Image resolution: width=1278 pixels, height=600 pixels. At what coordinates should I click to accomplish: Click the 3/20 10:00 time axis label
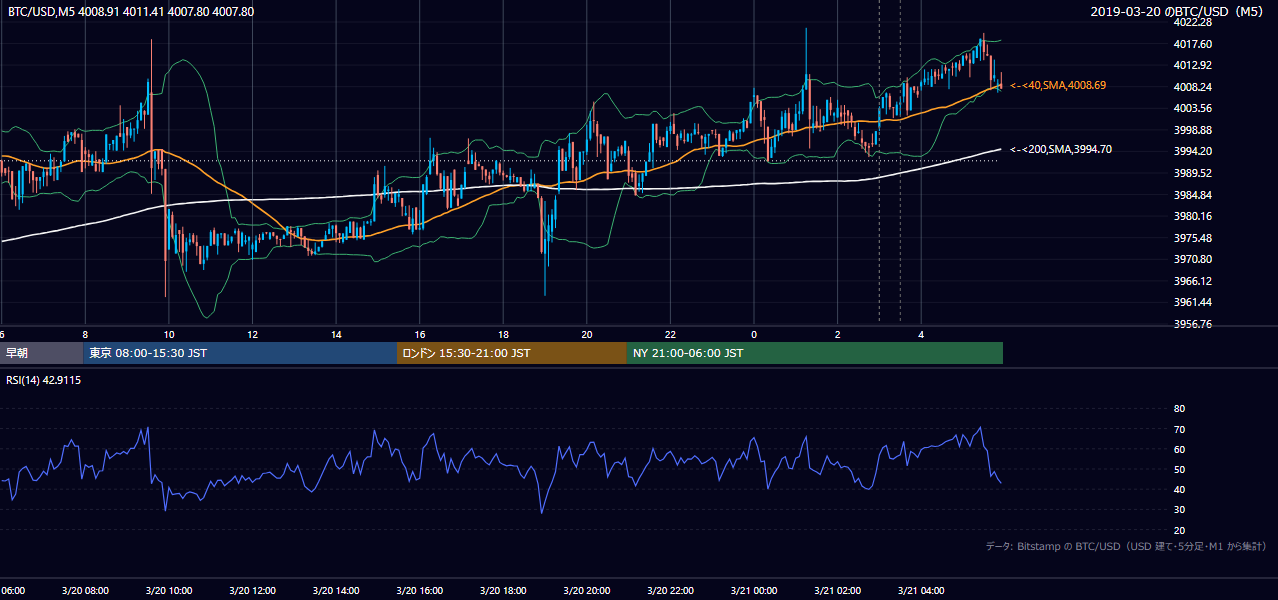[x=168, y=591]
